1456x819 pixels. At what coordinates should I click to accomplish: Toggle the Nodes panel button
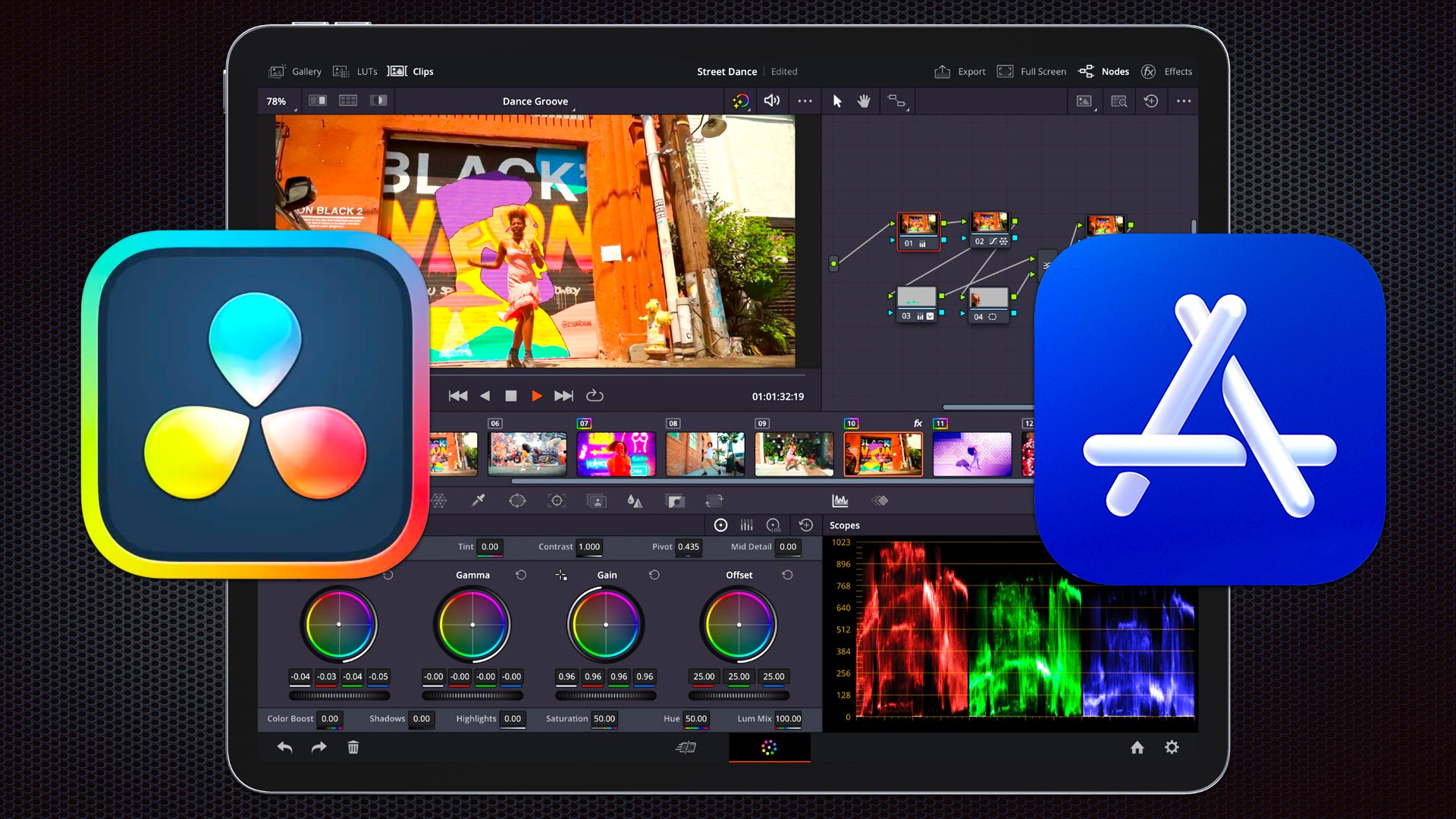pos(1103,71)
